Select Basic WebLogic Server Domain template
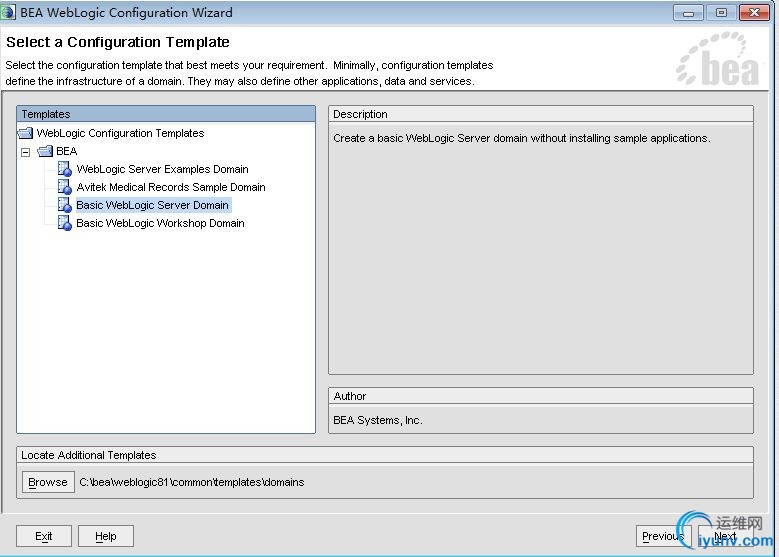The image size is (779, 557). [153, 205]
